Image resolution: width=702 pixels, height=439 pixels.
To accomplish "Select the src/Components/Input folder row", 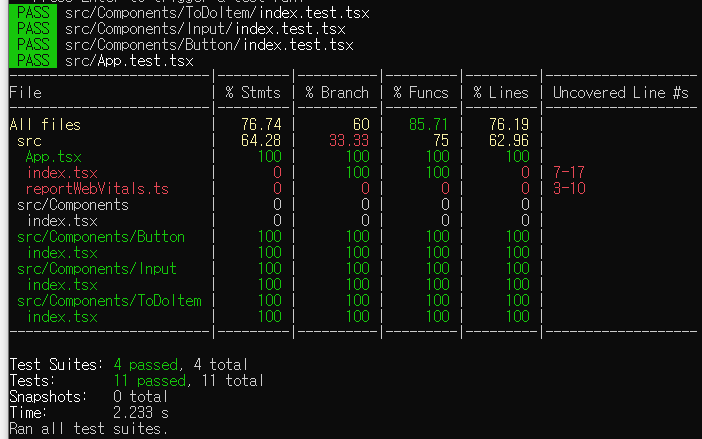I will point(97,269).
